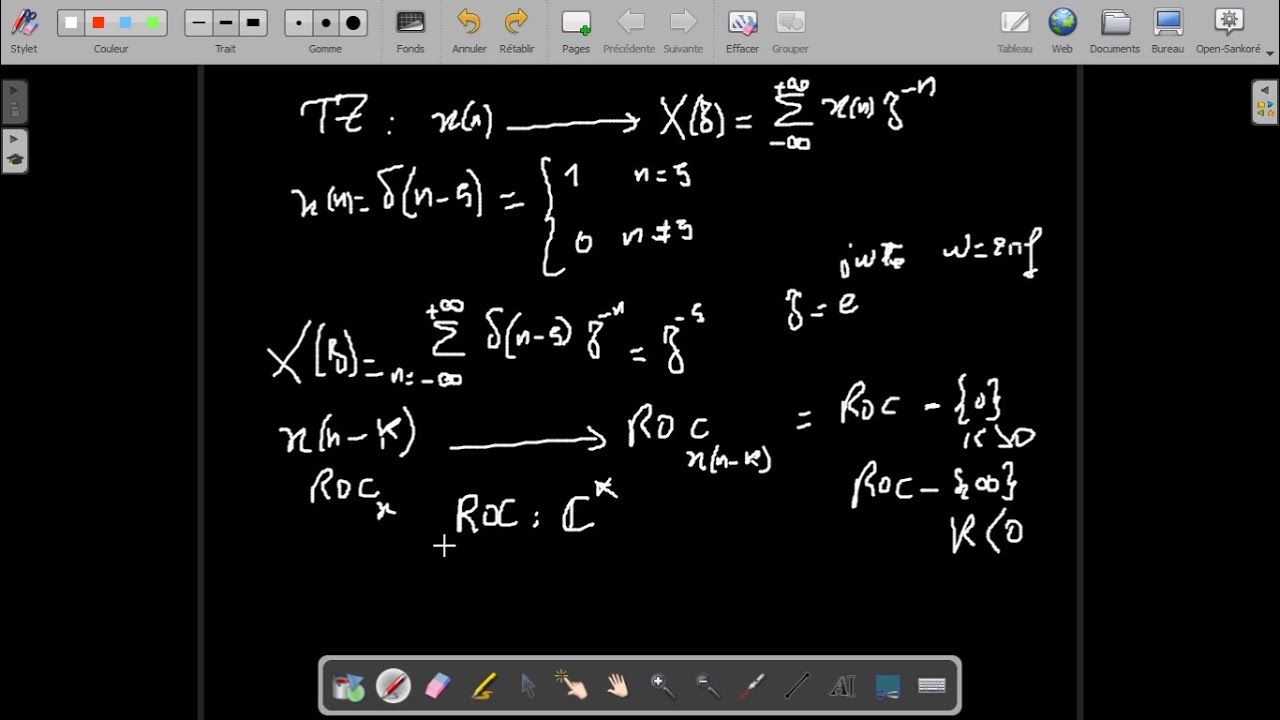This screenshot has width=1280, height=720.
Task: Select the white pen color
Action: pyautogui.click(x=71, y=22)
